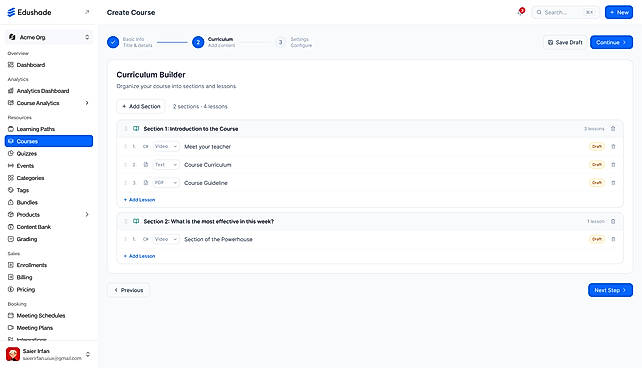642x368 pixels.
Task: Add Lesson to Section 2
Action: click(139, 256)
